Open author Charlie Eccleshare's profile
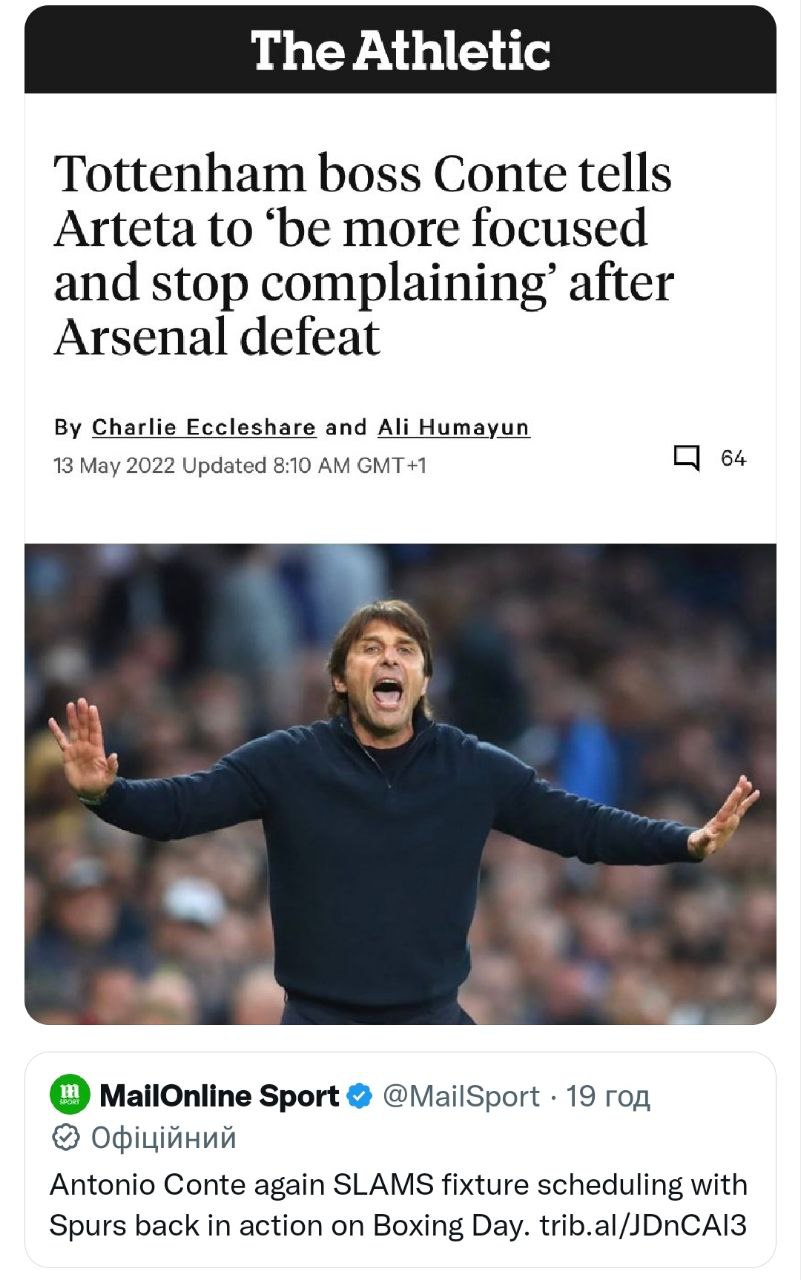 click(x=204, y=427)
